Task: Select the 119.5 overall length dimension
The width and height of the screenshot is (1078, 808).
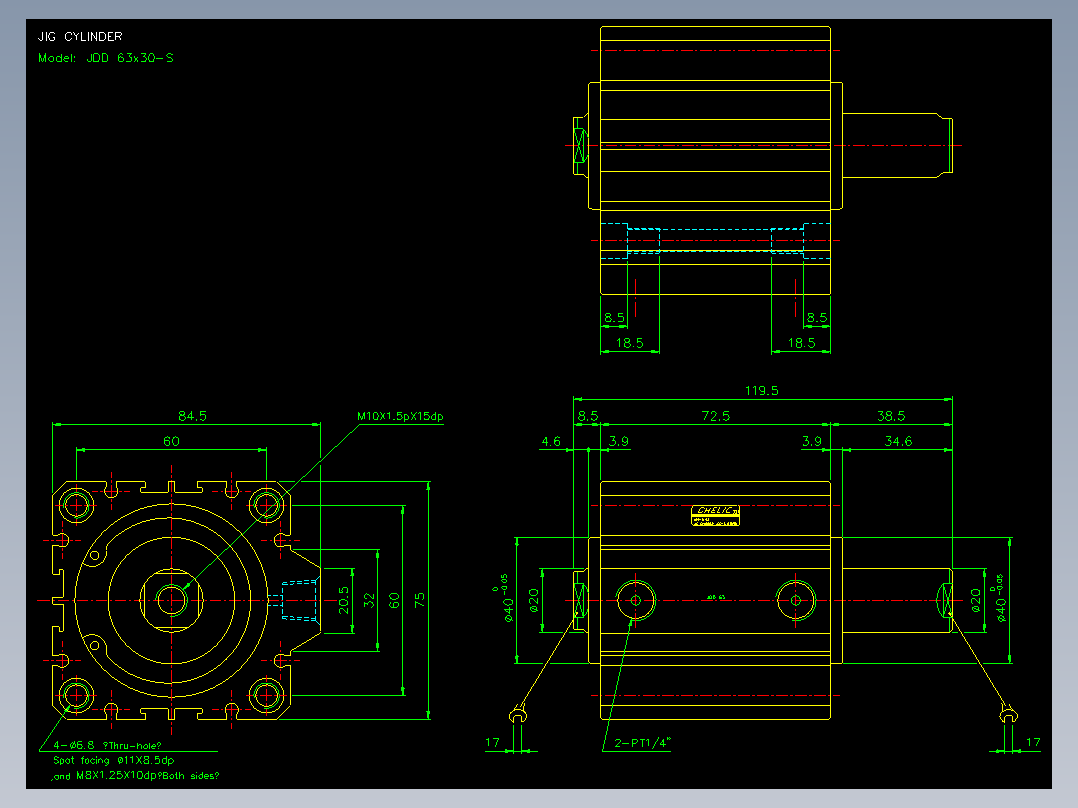Action: pyautogui.click(x=762, y=391)
